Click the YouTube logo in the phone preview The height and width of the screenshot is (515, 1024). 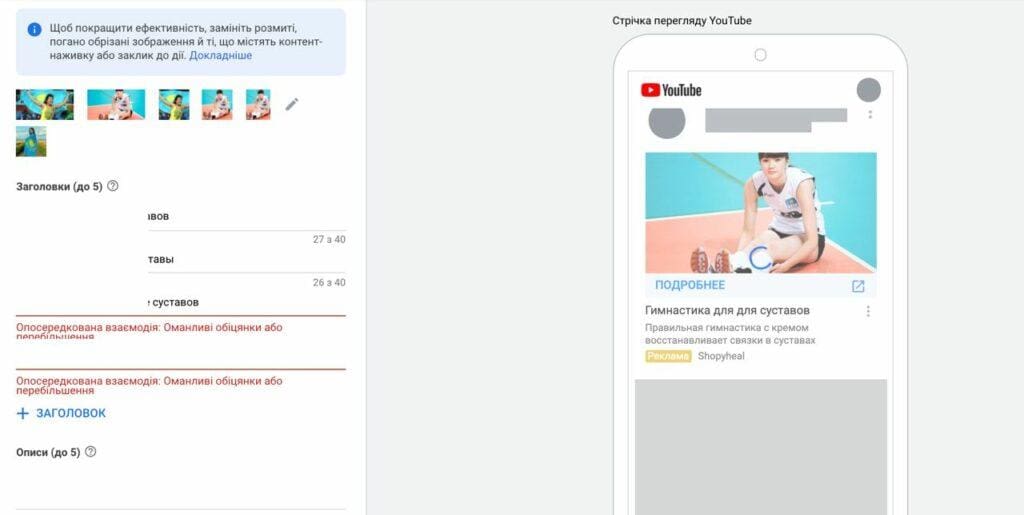point(671,90)
